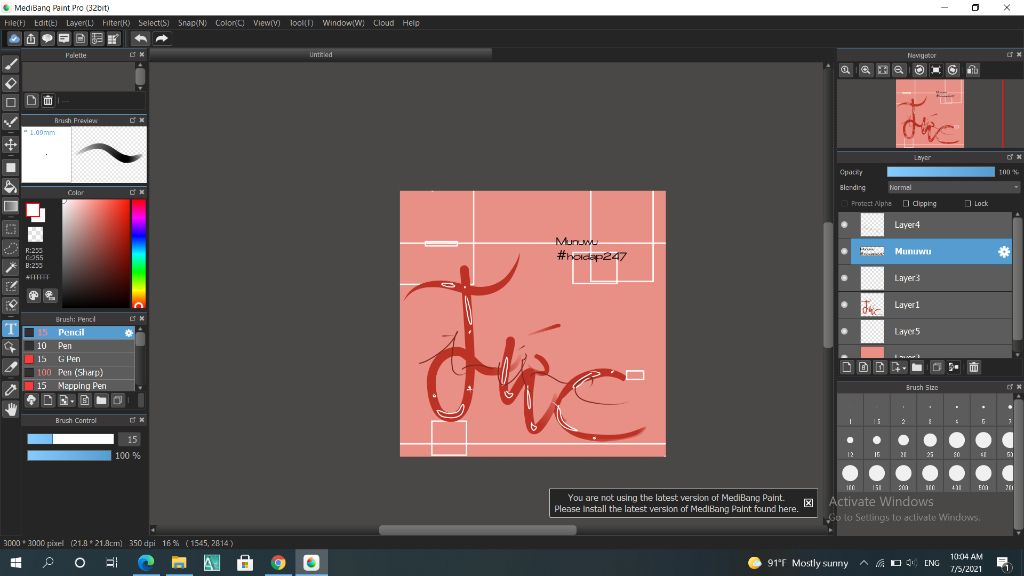
Task: Click the hue spectrum bar
Action: (138, 253)
